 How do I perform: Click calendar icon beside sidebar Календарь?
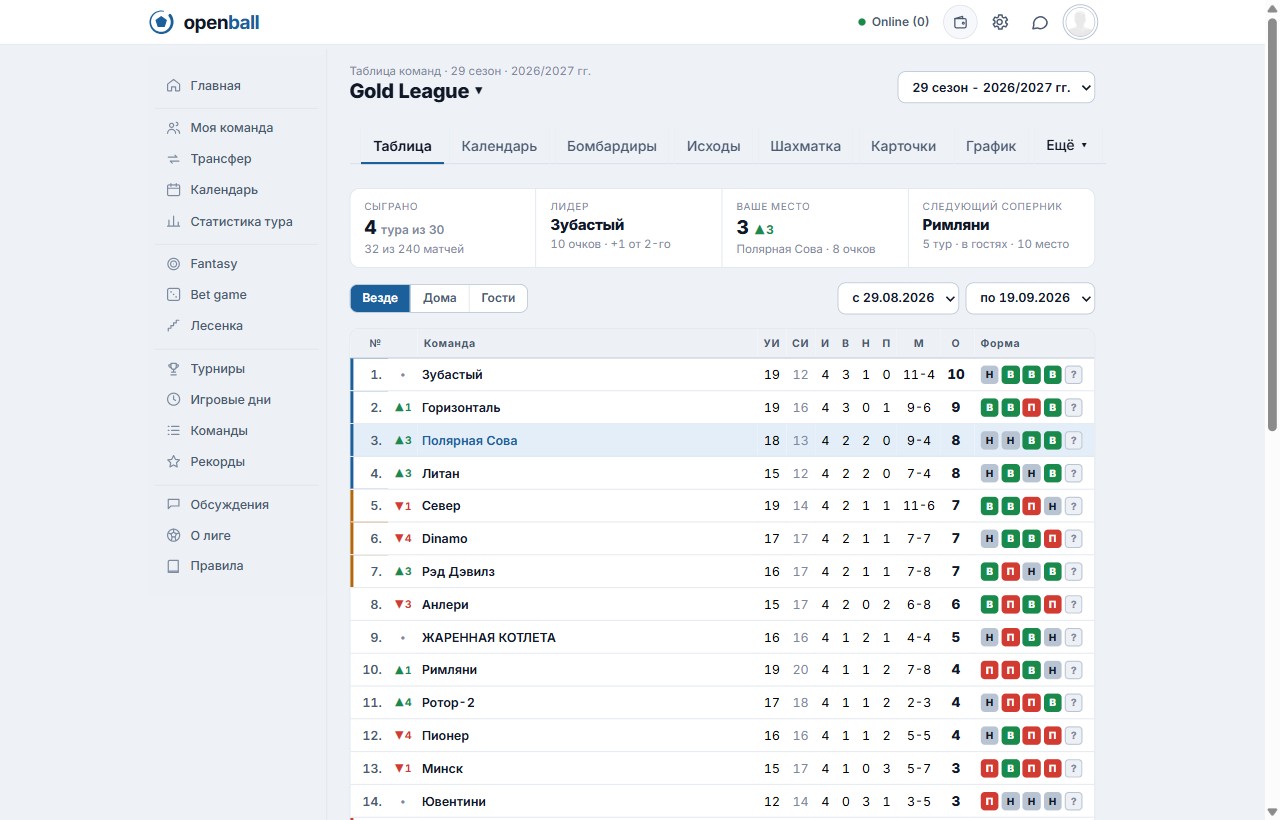(173, 190)
